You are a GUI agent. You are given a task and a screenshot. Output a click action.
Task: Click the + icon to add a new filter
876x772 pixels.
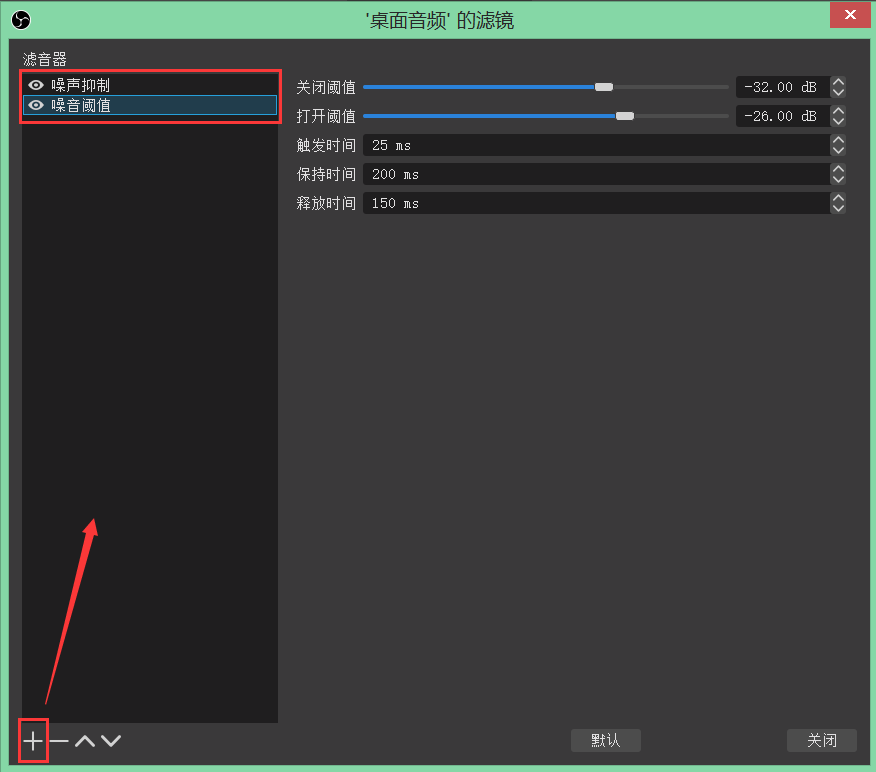[x=33, y=741]
